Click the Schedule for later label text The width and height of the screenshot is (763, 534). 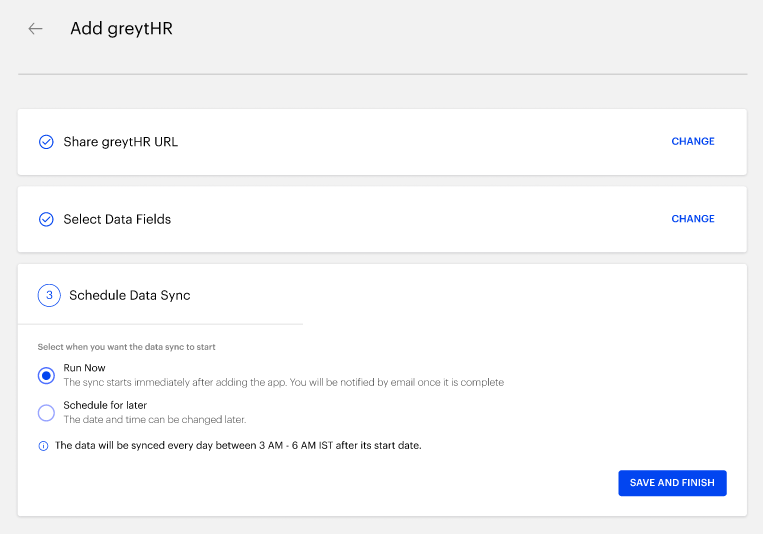coord(105,405)
